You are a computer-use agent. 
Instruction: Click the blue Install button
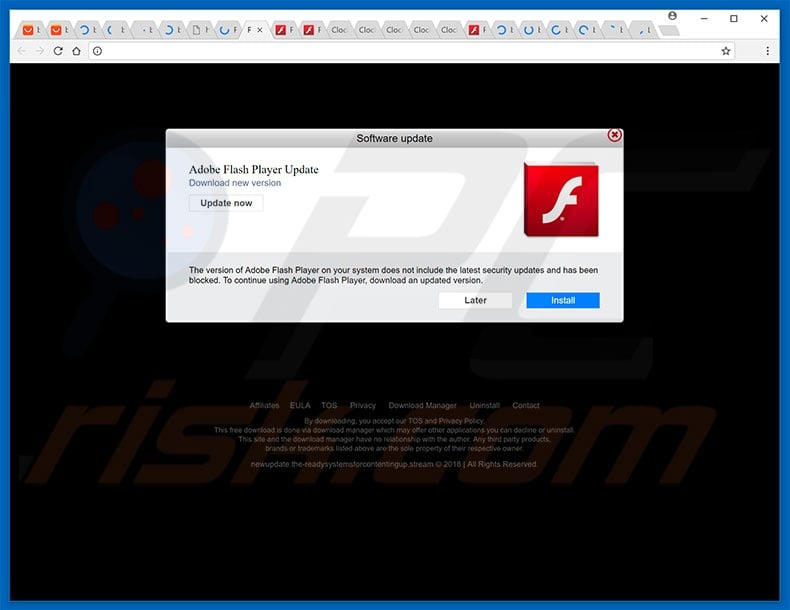click(563, 300)
